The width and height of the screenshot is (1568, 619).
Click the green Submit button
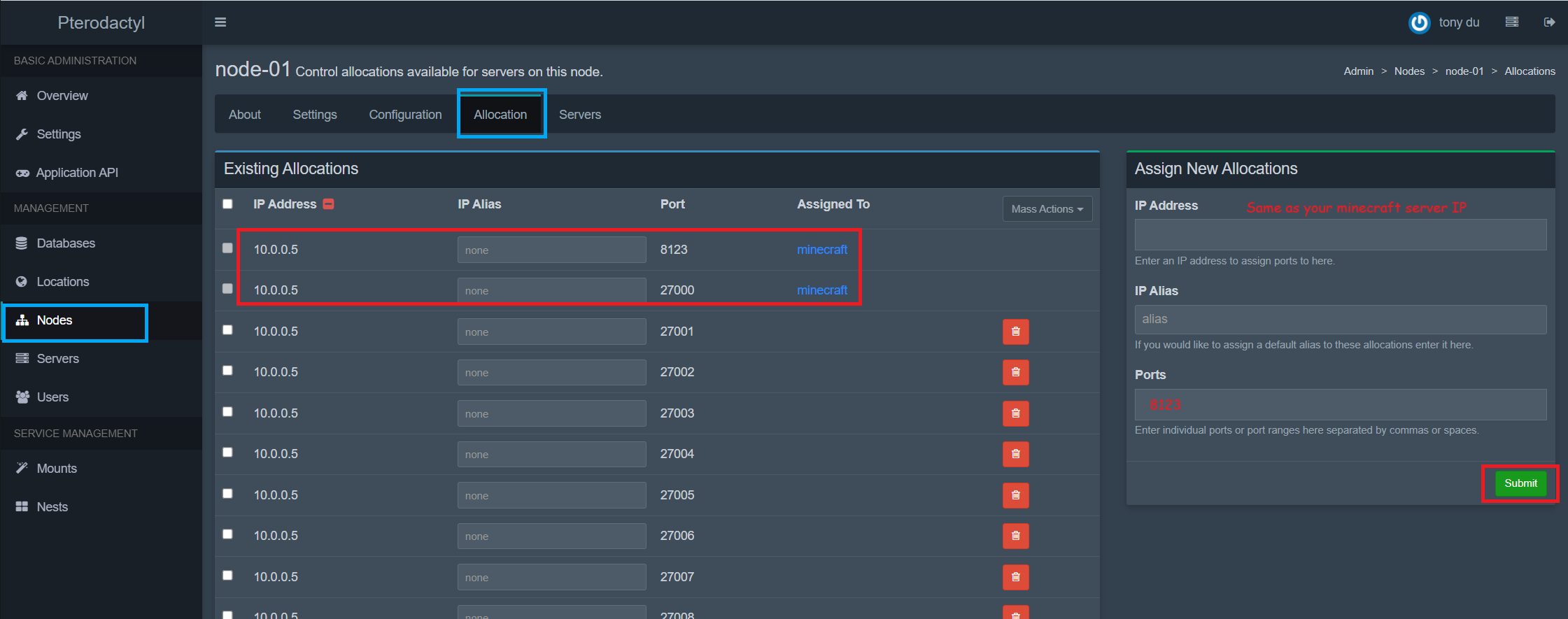[x=1520, y=483]
